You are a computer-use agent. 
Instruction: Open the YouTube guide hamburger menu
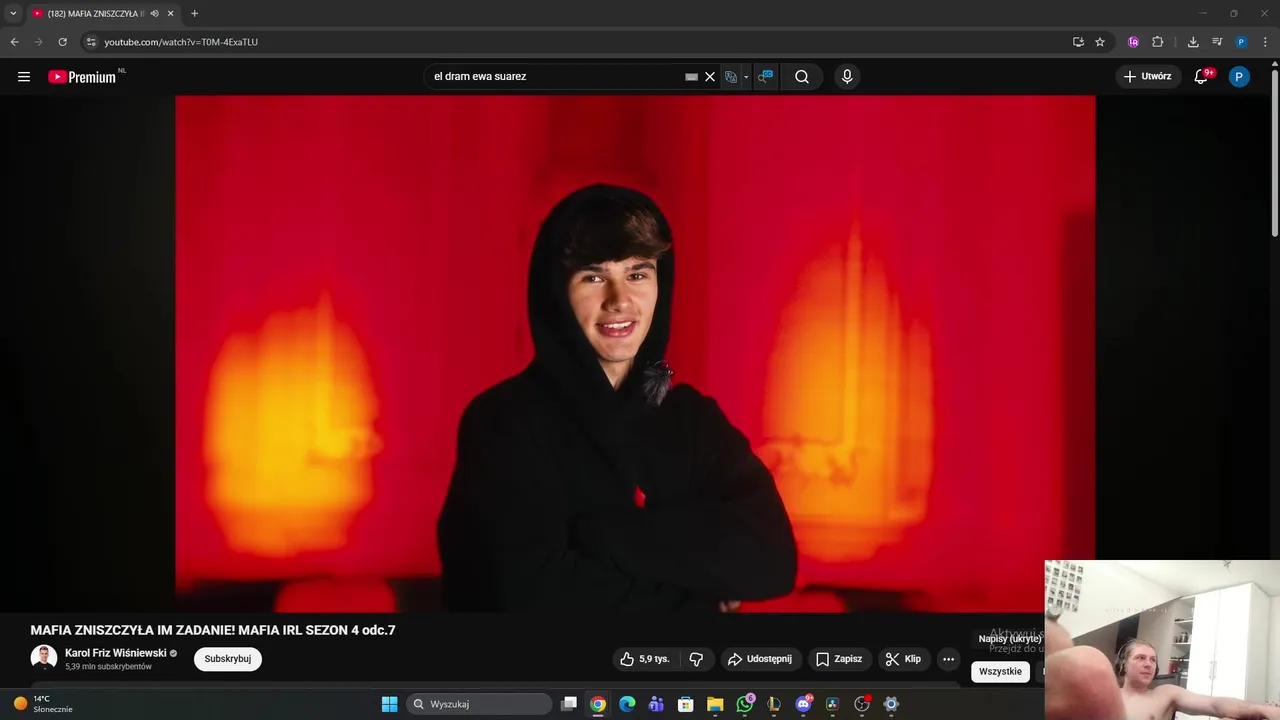pos(24,77)
